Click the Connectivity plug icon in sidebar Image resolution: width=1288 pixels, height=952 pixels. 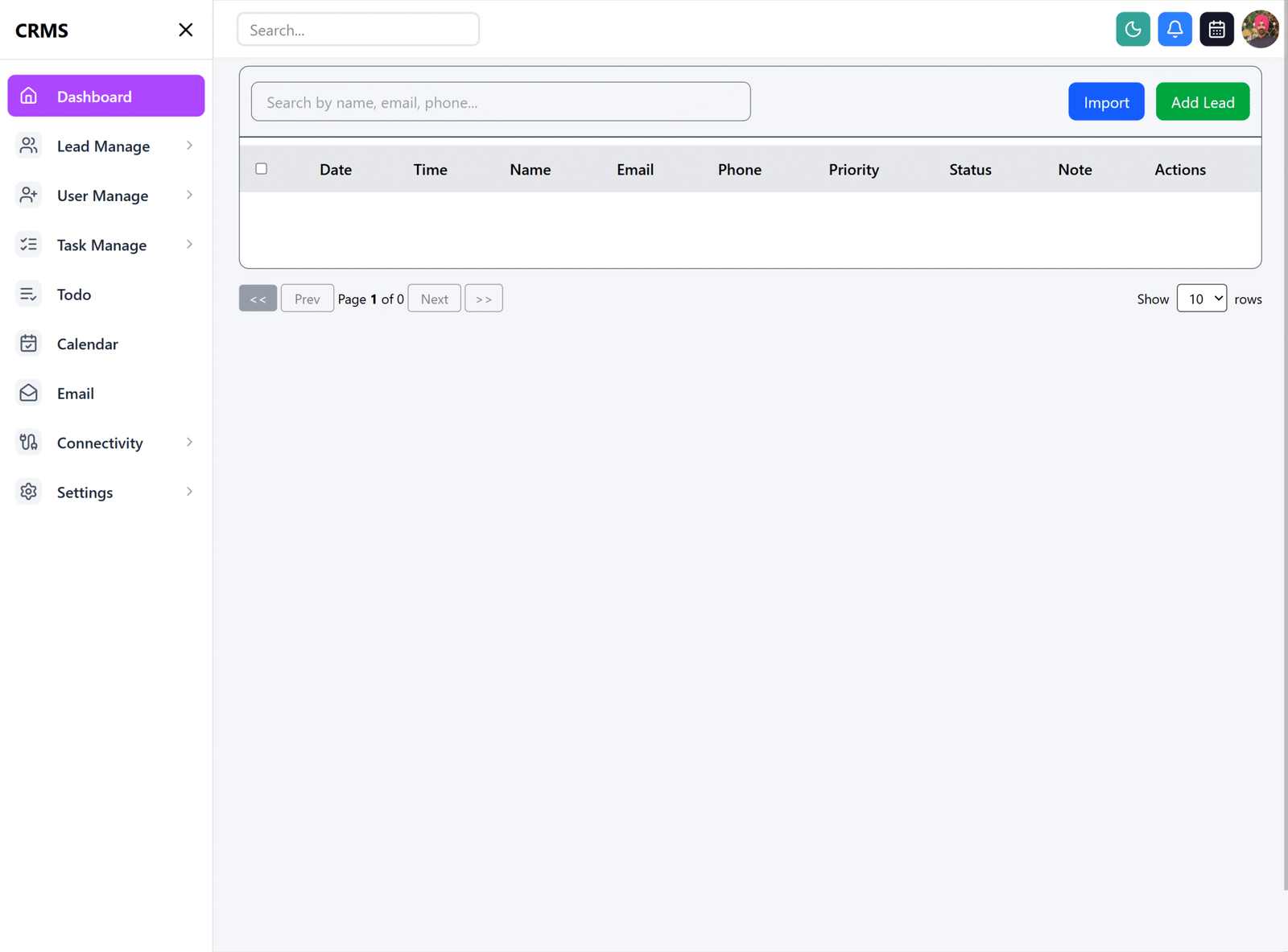pyautogui.click(x=29, y=443)
